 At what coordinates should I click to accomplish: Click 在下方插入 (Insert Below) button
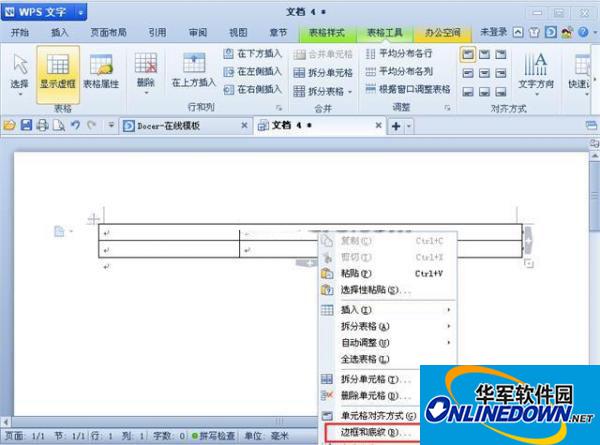(x=254, y=53)
